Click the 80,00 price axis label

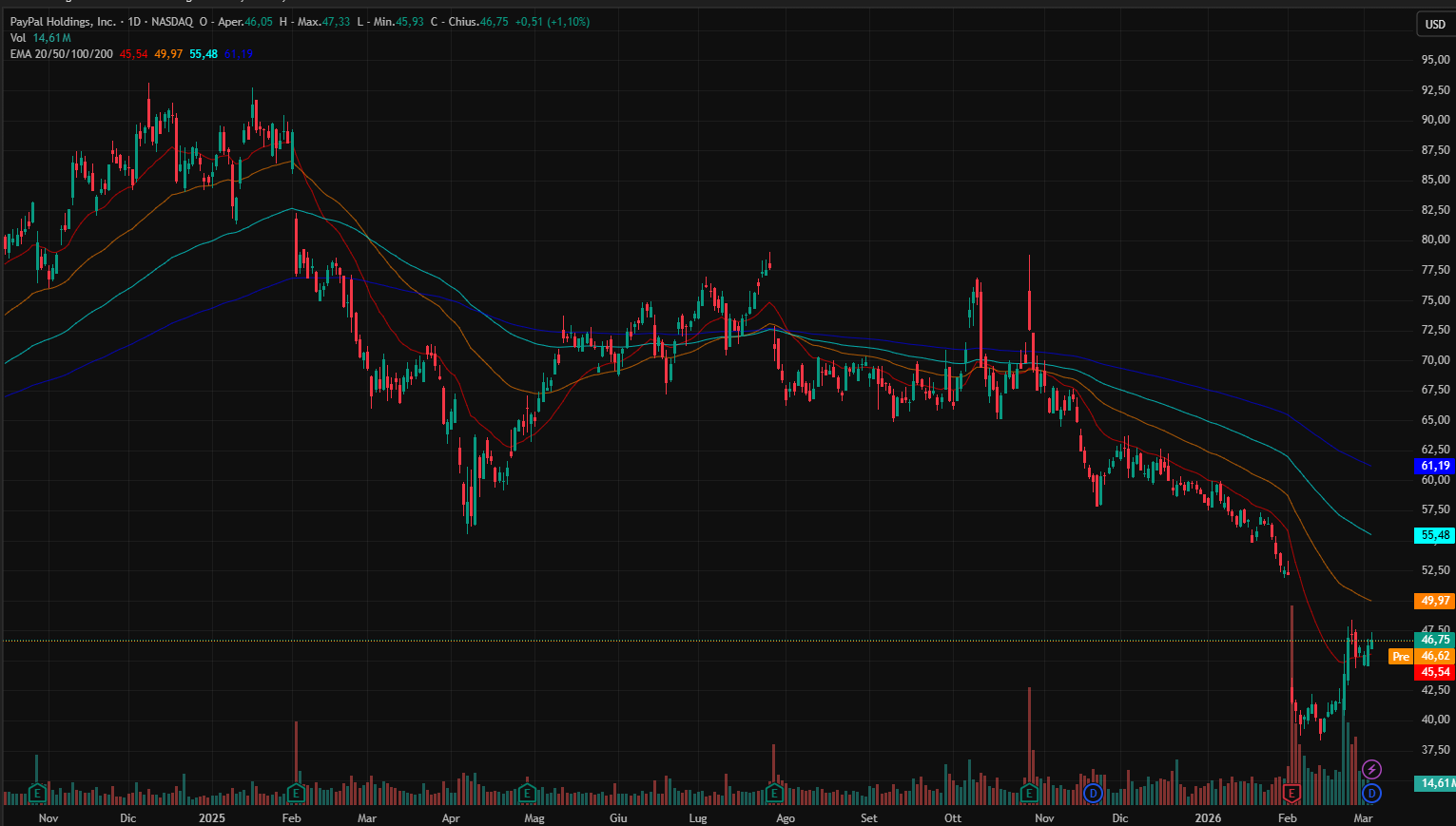tap(1435, 240)
